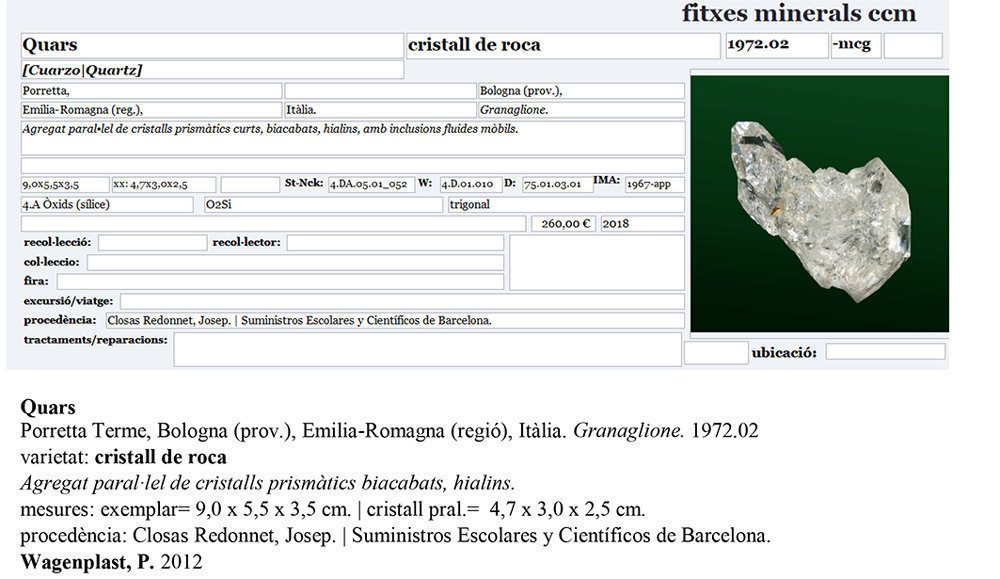Click the year field '2018'
Screen dimensions: 1000x579
tap(642, 224)
